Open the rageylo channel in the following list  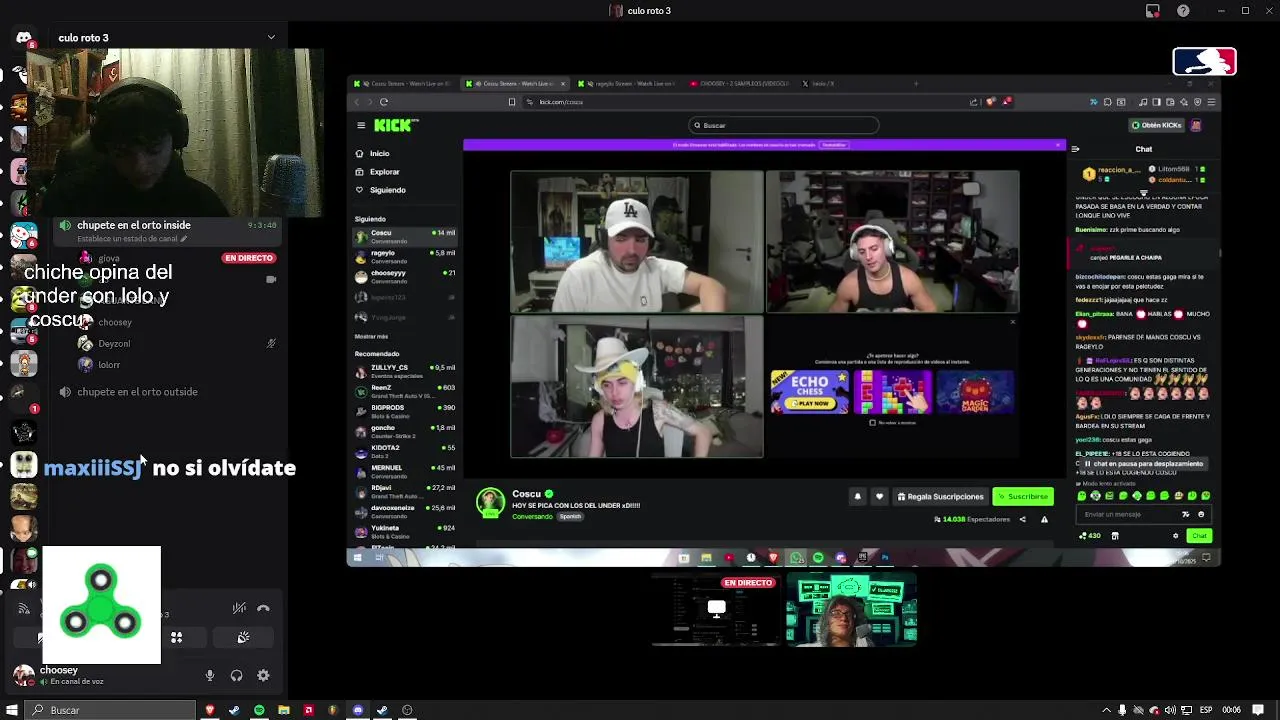pos(405,256)
